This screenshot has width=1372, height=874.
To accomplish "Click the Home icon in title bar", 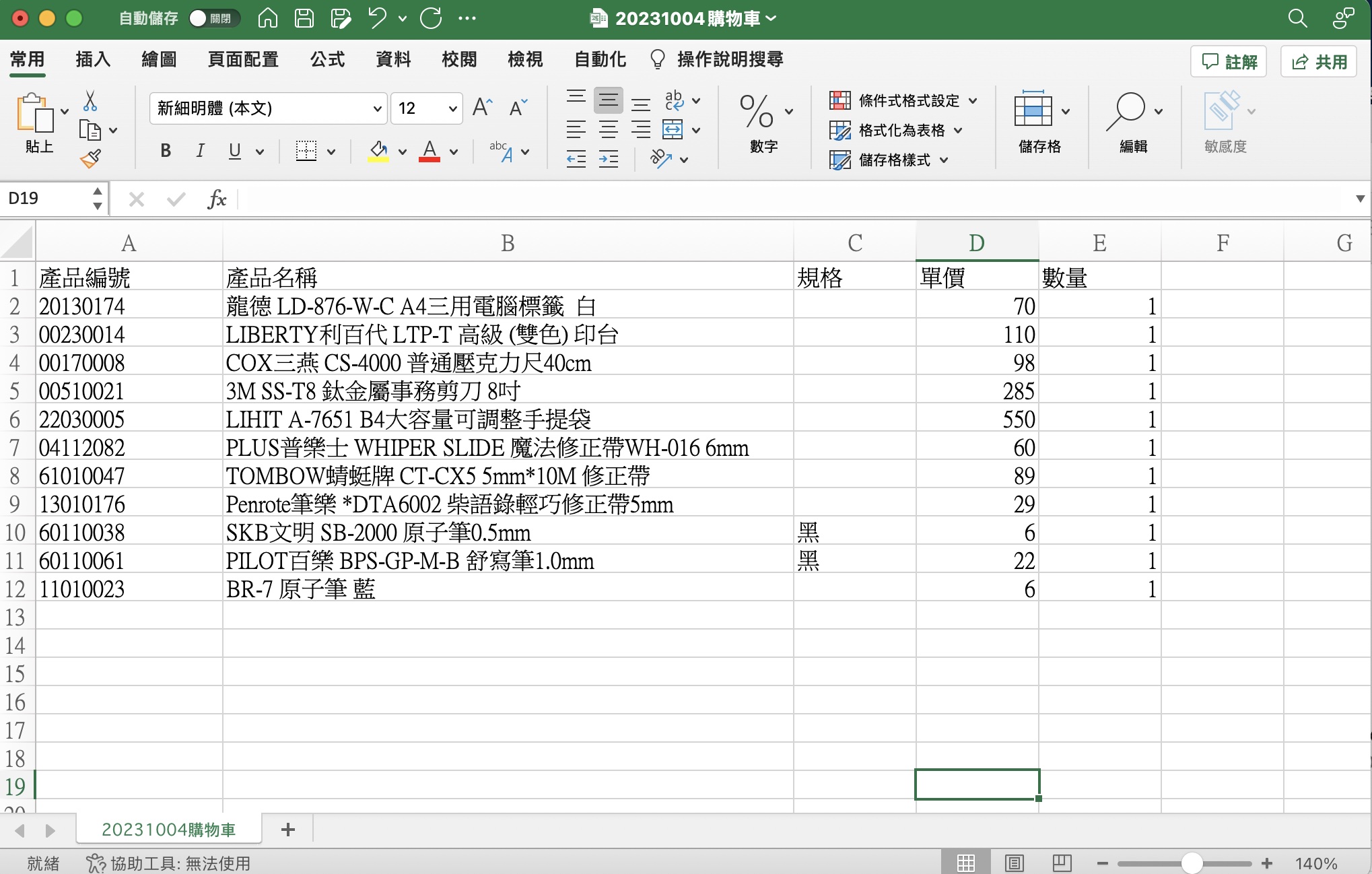I will coord(268,18).
